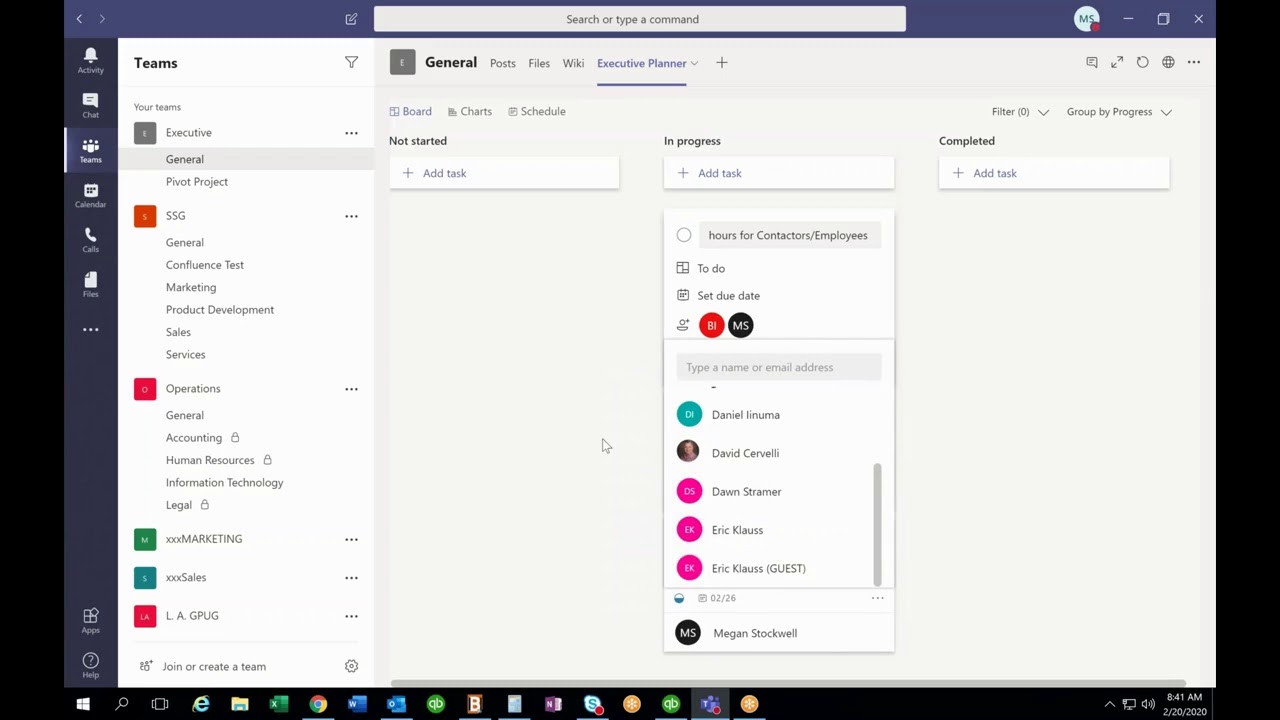Switch to the Schedule view

pyautogui.click(x=537, y=111)
